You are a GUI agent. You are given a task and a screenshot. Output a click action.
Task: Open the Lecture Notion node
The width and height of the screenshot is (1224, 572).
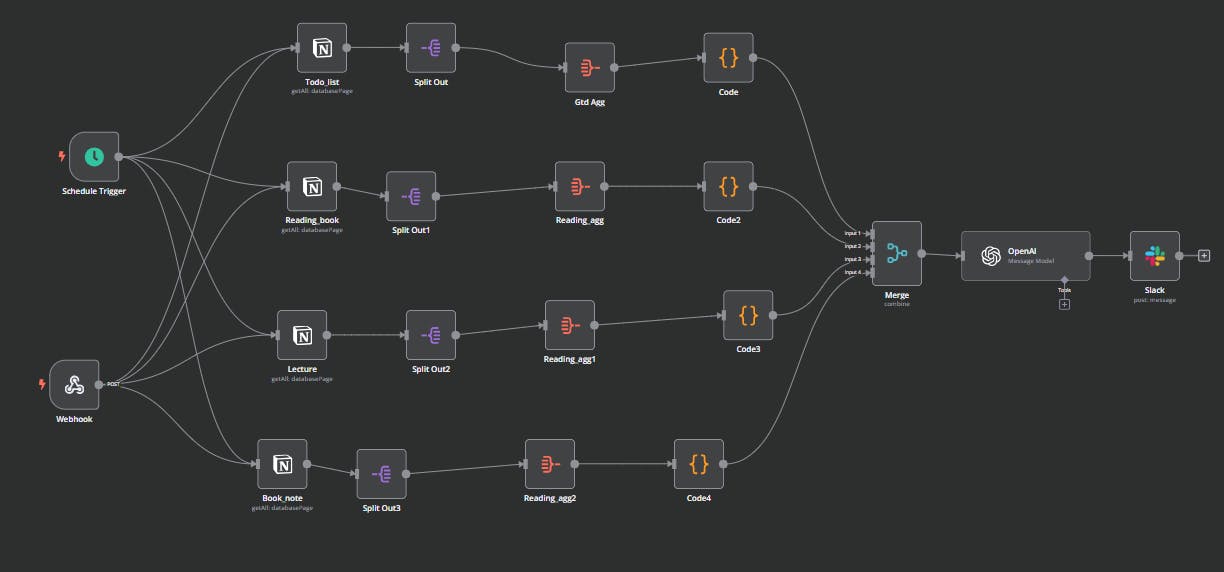click(302, 335)
